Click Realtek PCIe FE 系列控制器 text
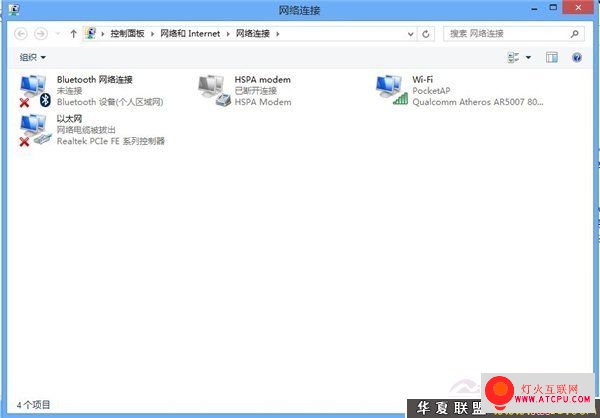The image size is (600, 418). (111, 141)
